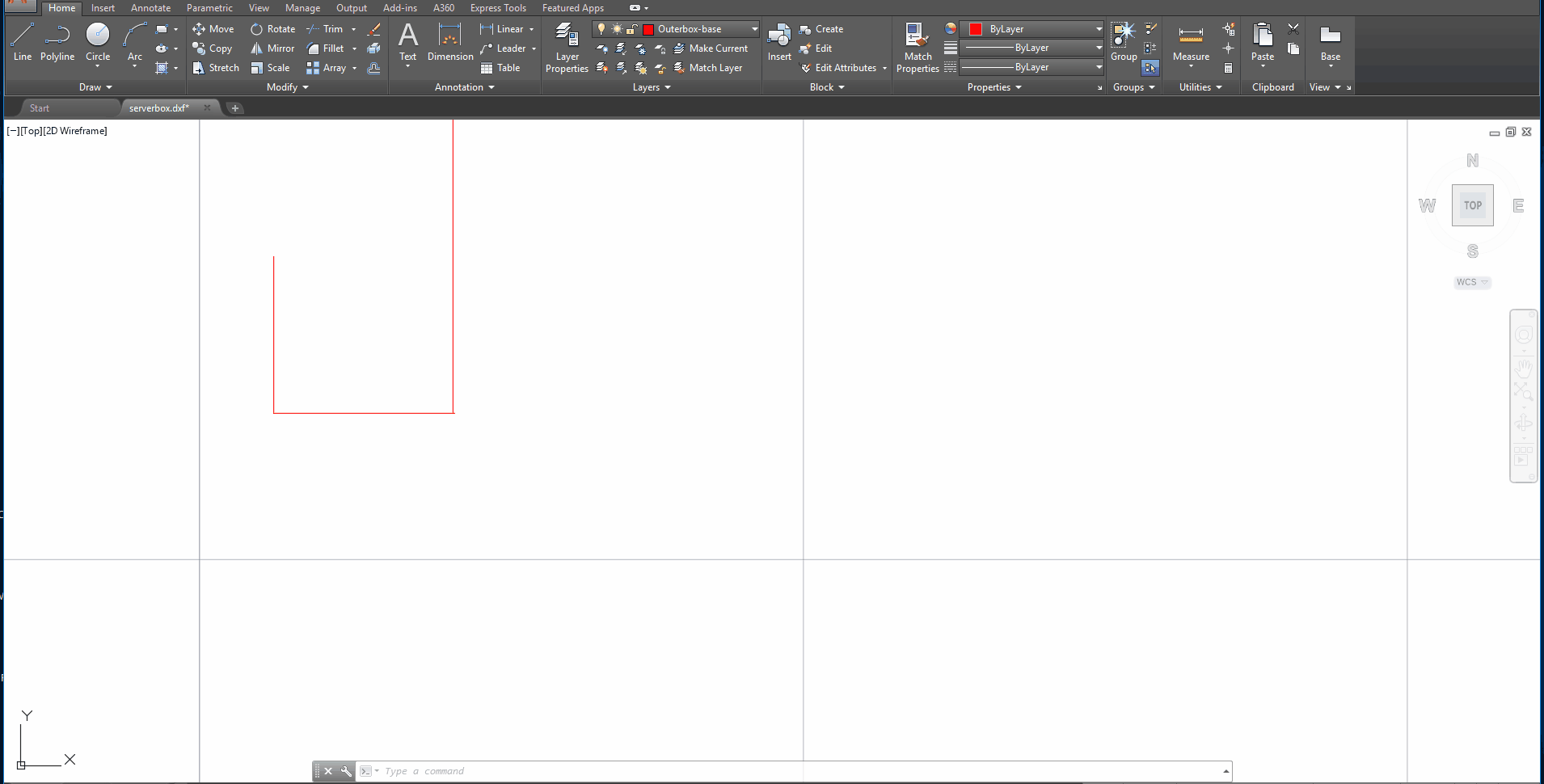Select the Circle tool

[x=98, y=42]
